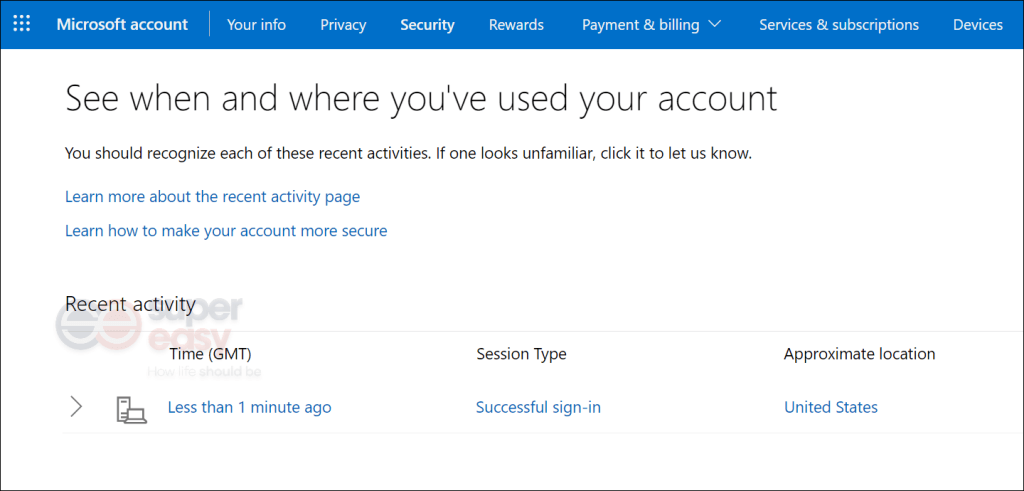Click the Time (GMT) column header

pyautogui.click(x=210, y=354)
